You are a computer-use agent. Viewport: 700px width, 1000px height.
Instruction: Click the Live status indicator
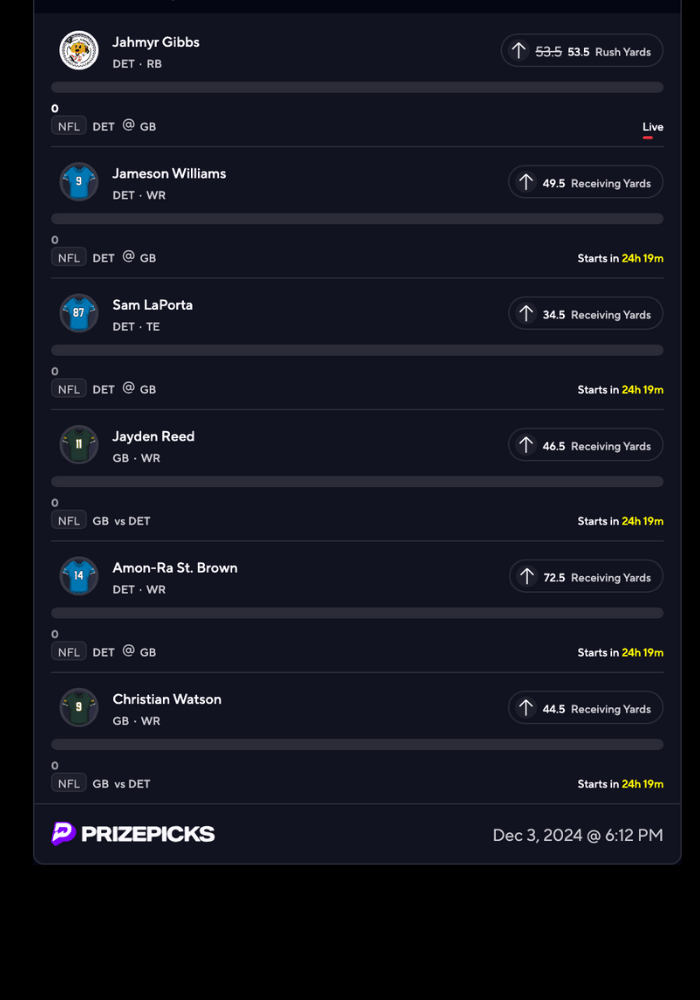coord(652,127)
